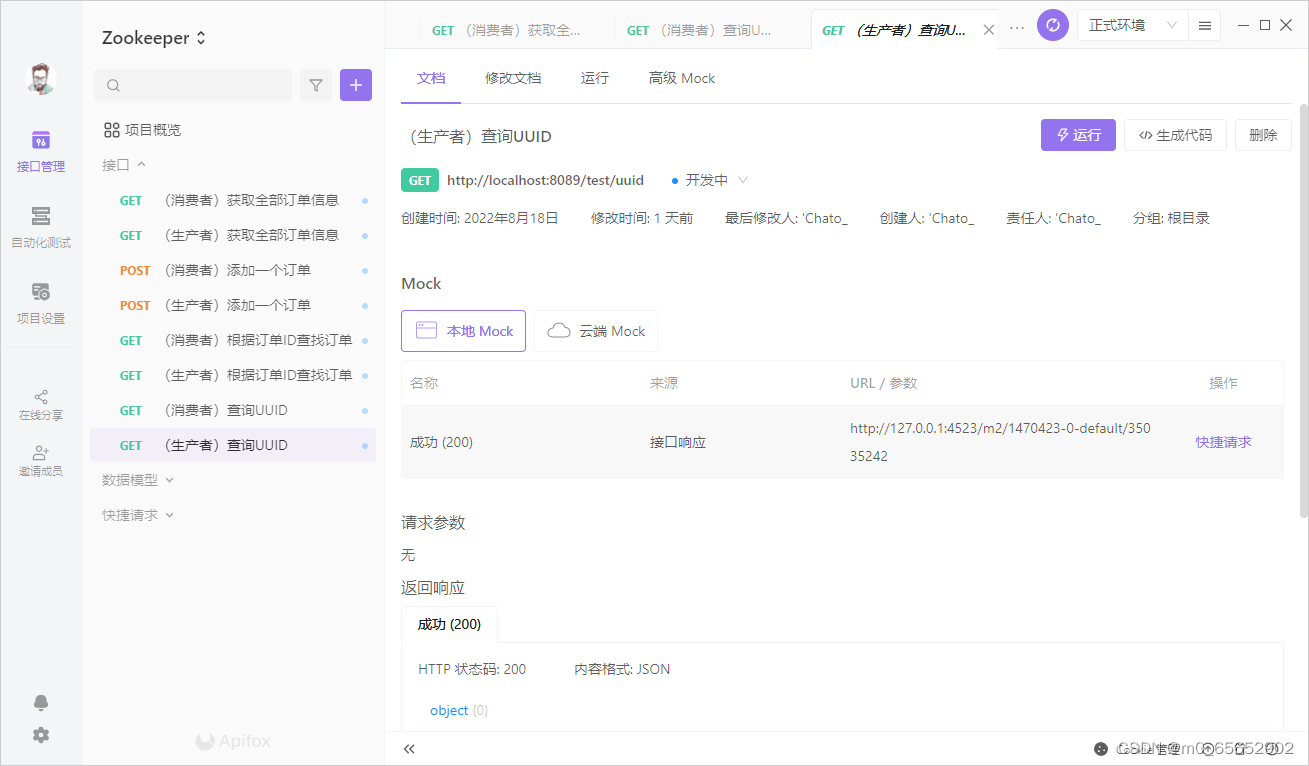Click the vertical scrollbar of document pane

click(1303, 310)
